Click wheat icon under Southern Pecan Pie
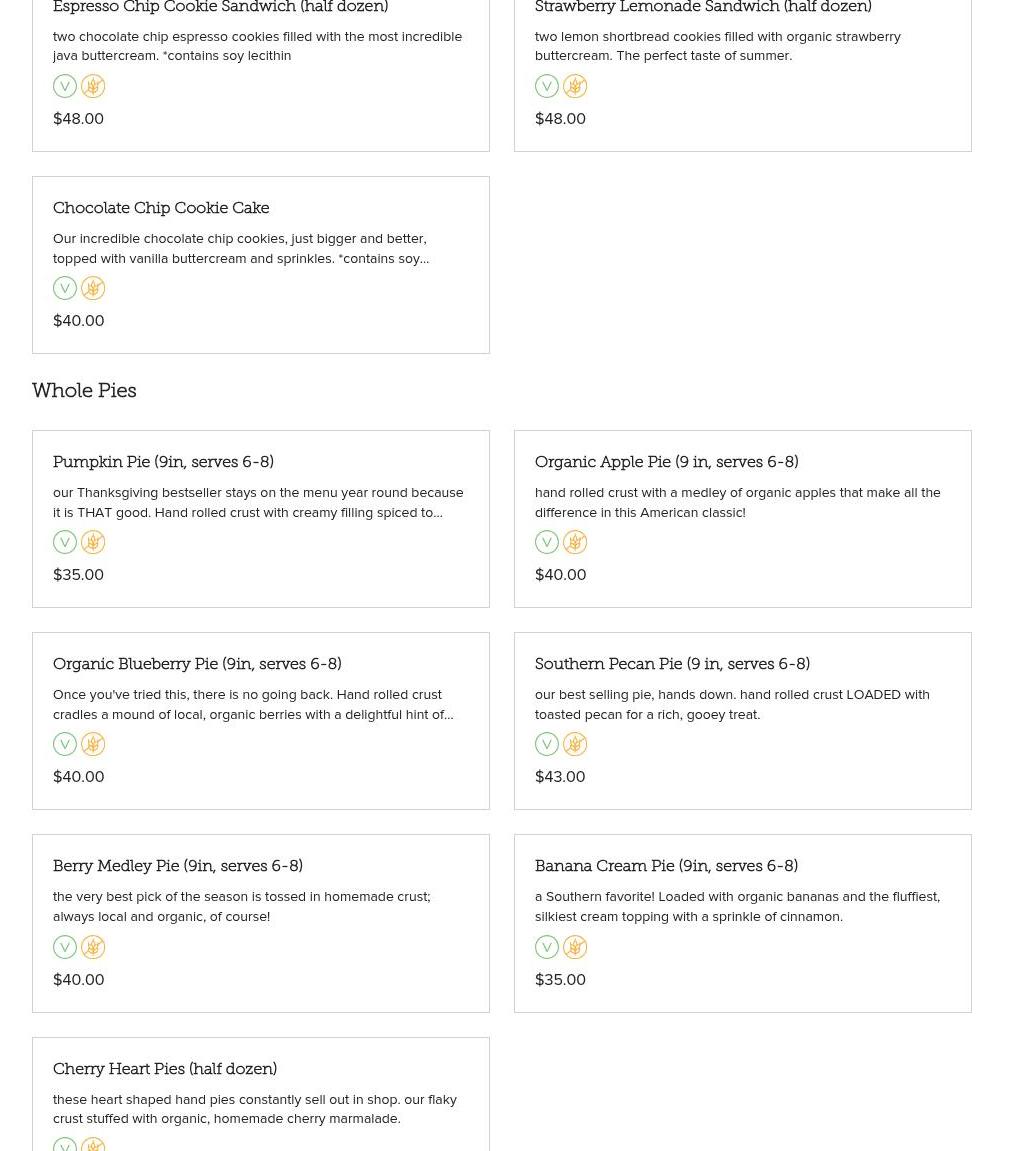Image resolution: width=1010 pixels, height=1151 pixels. (x=575, y=744)
